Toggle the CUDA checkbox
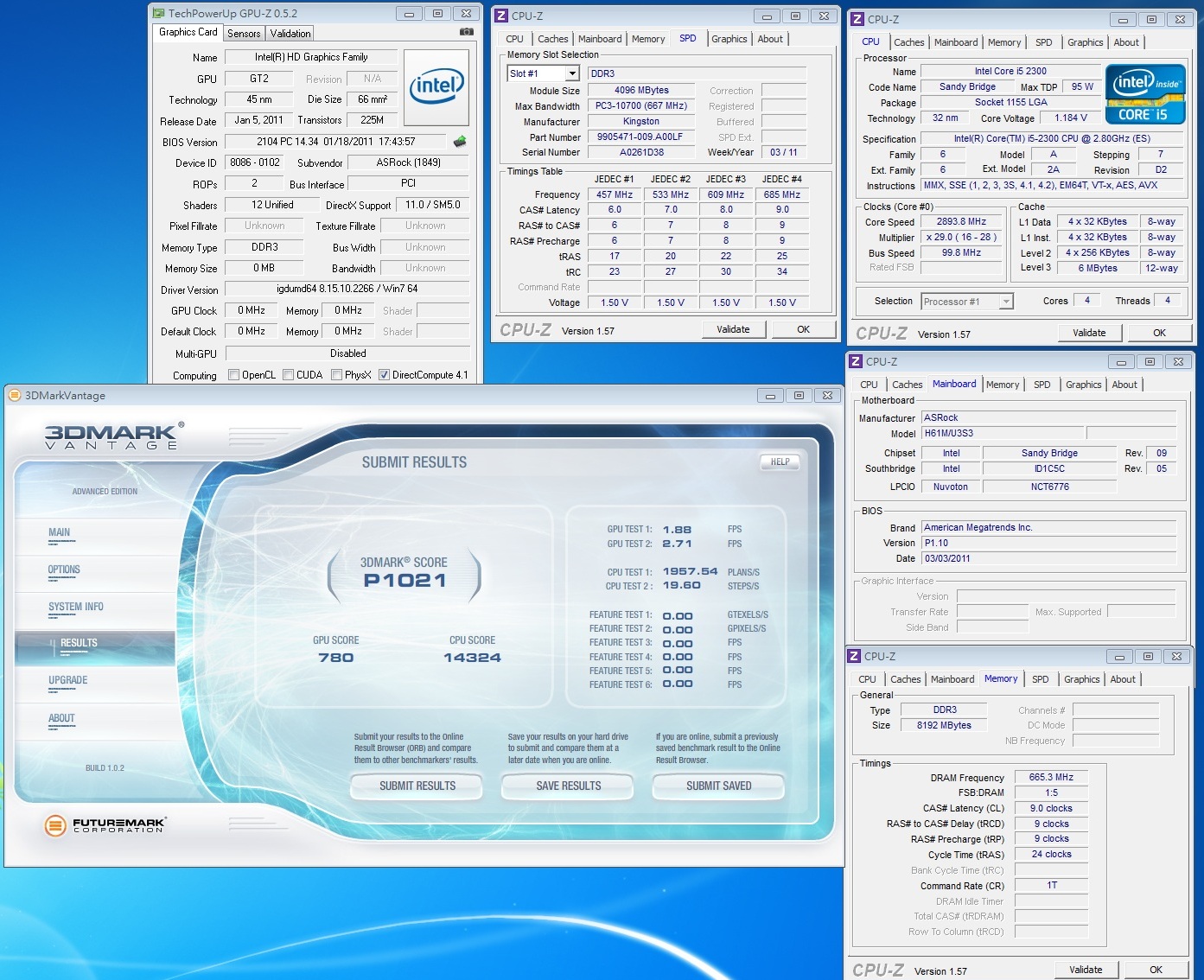1204x980 pixels. tap(288, 375)
